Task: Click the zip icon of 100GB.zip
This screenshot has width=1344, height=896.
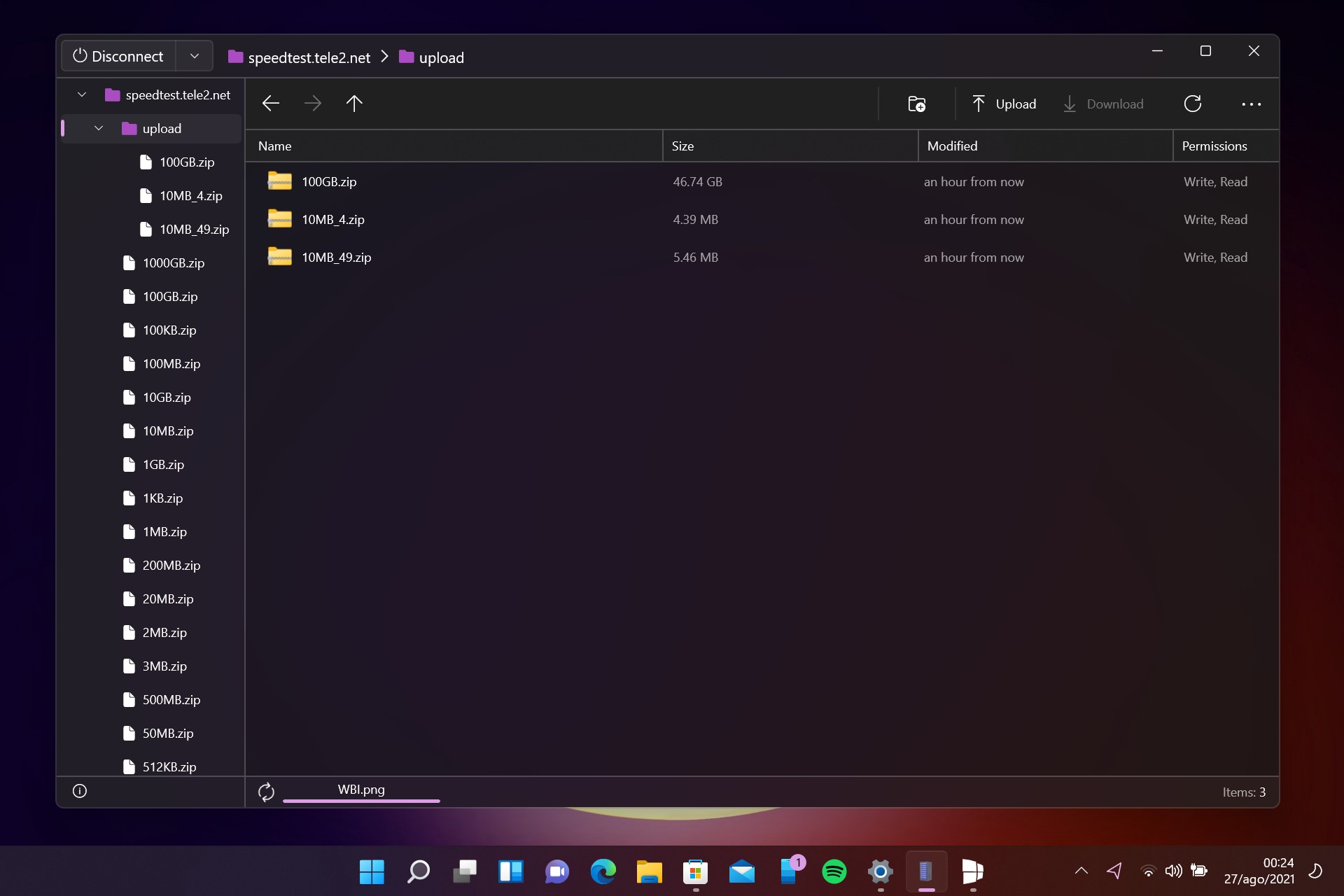Action: tap(279, 181)
